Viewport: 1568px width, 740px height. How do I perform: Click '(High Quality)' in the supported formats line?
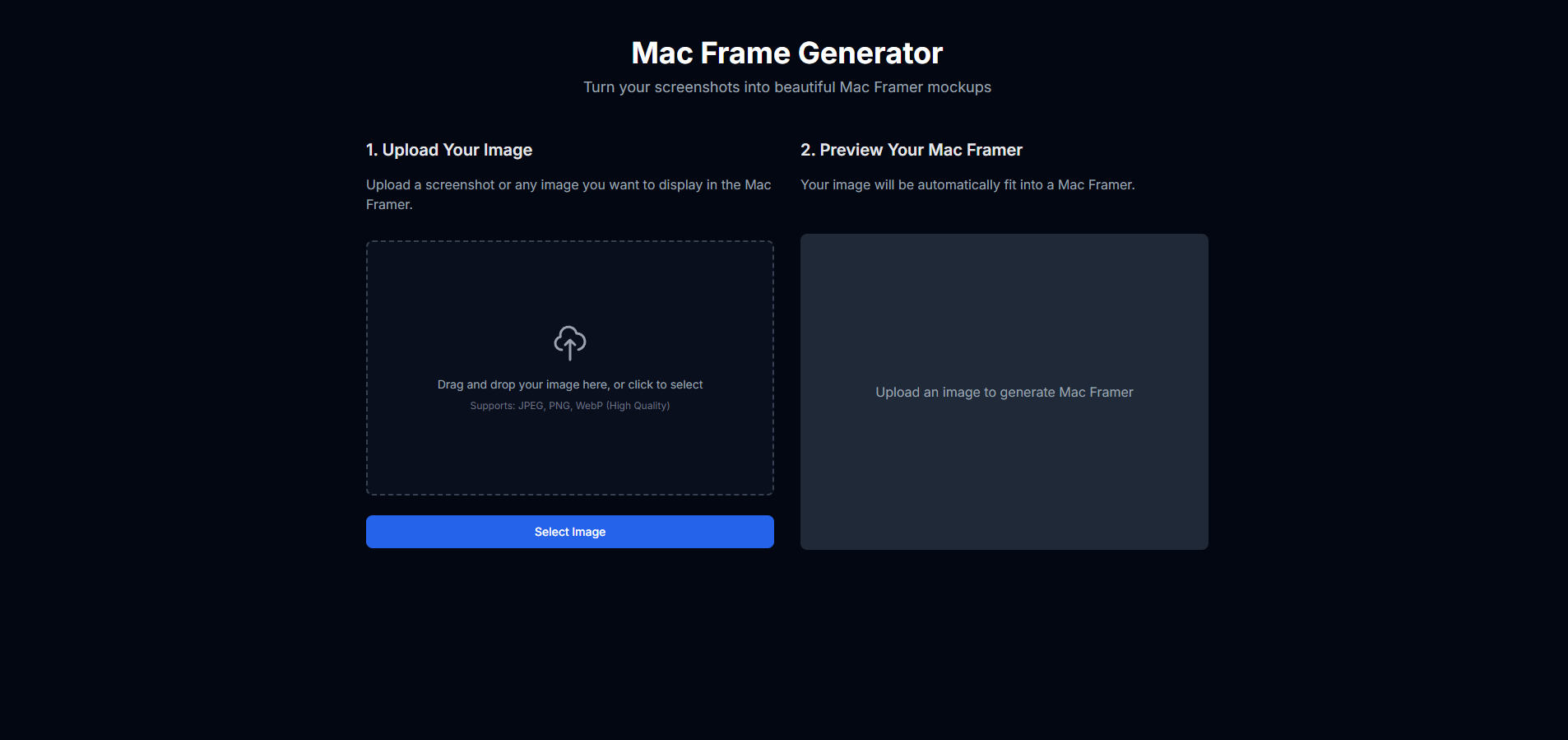(x=638, y=406)
